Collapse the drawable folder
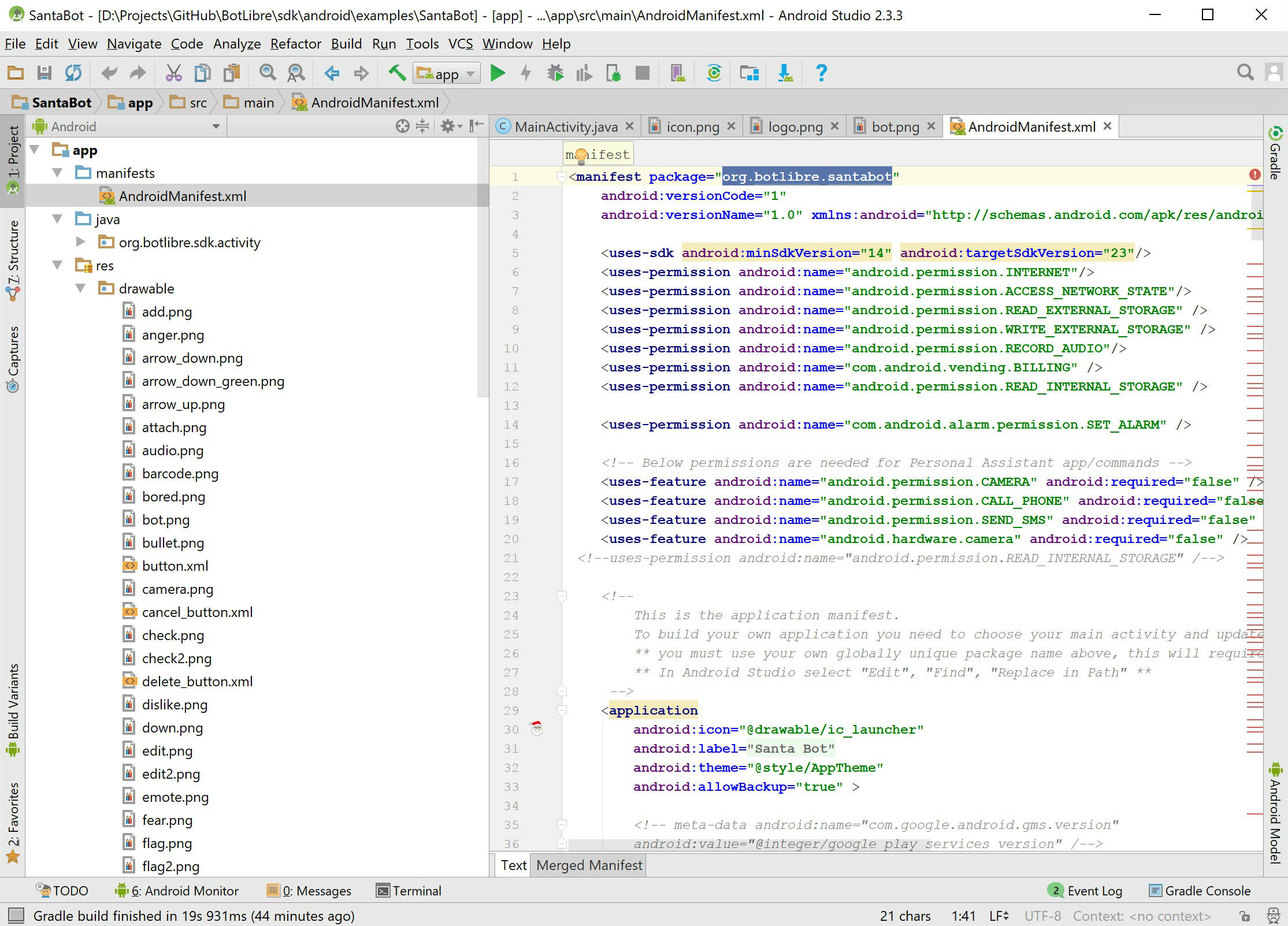 81,288
